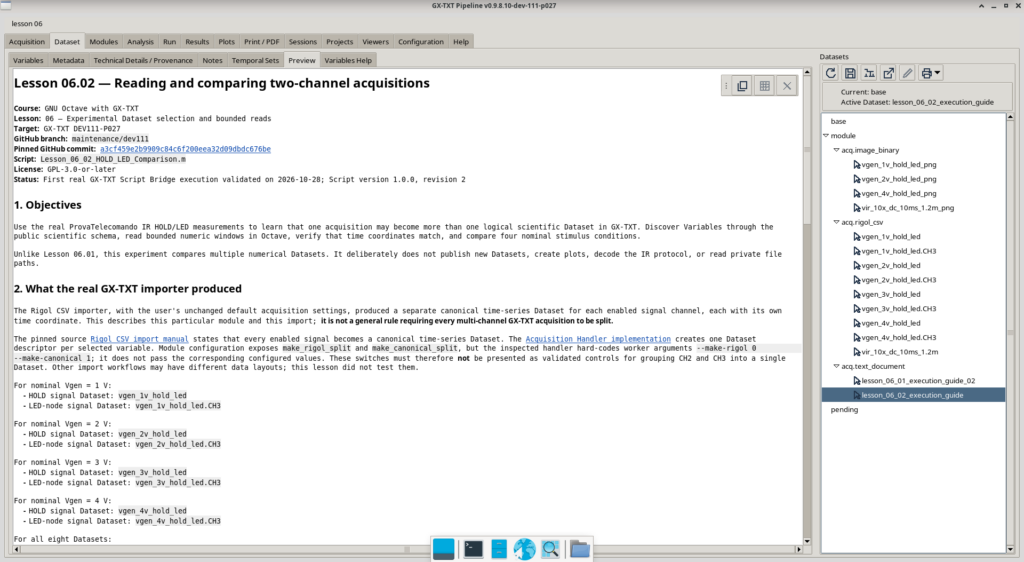Switch to the Projects tab
The image size is (1024, 562).
pyautogui.click(x=340, y=42)
